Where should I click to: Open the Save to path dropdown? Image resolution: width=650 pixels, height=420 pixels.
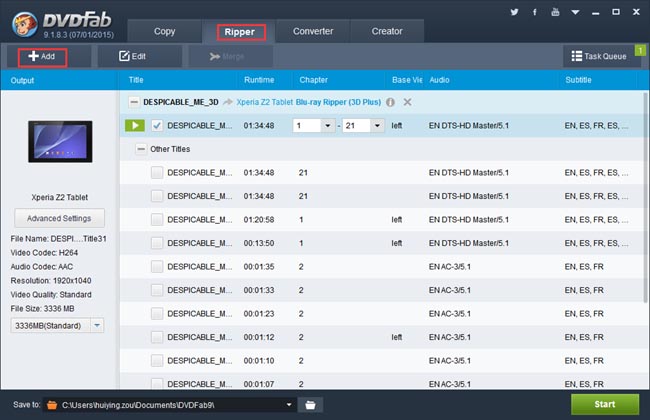tap(289, 405)
